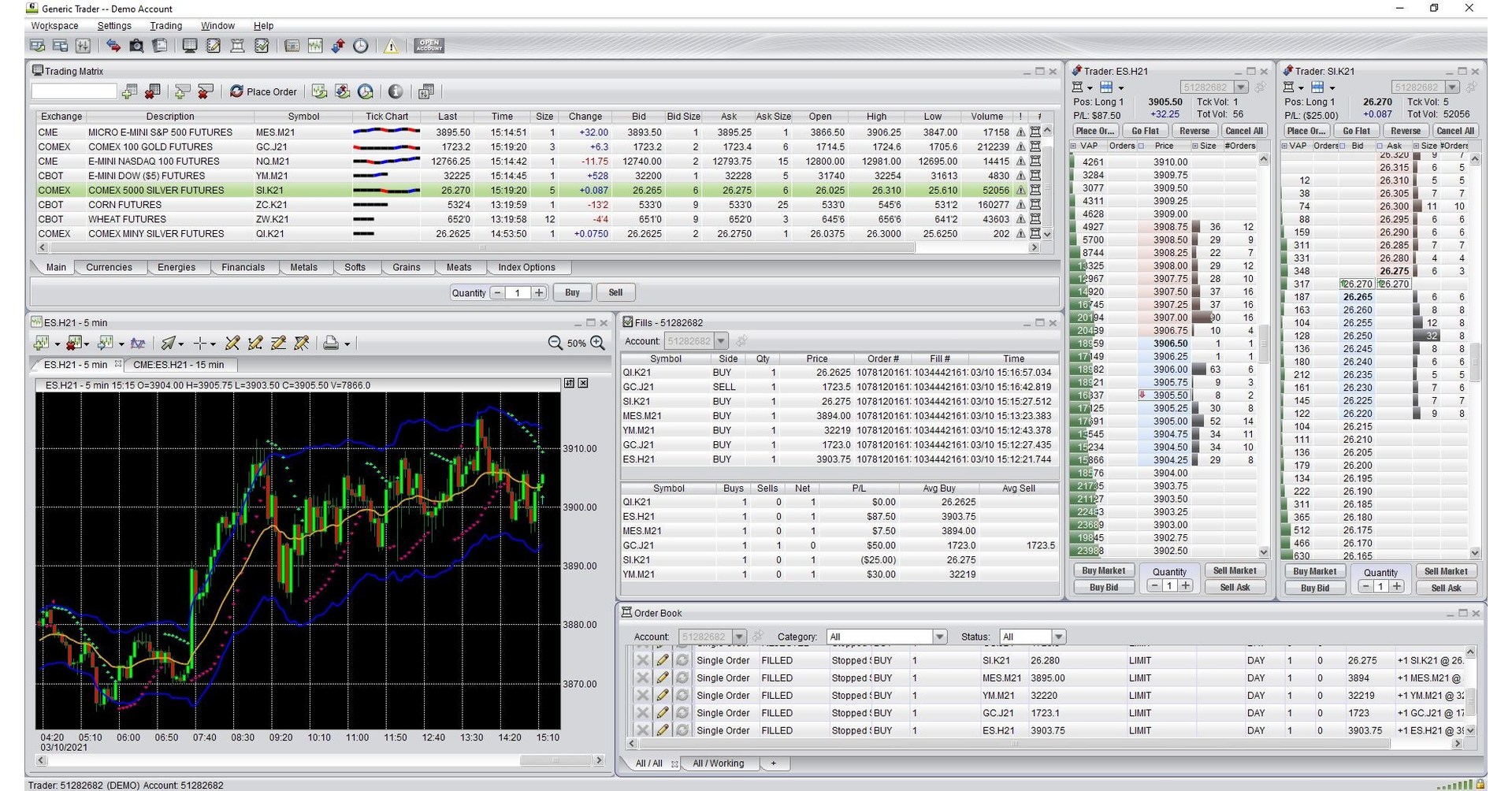Toggle the alert bell on the SI.K21 row
The width and height of the screenshot is (1512, 791).
tap(1020, 190)
